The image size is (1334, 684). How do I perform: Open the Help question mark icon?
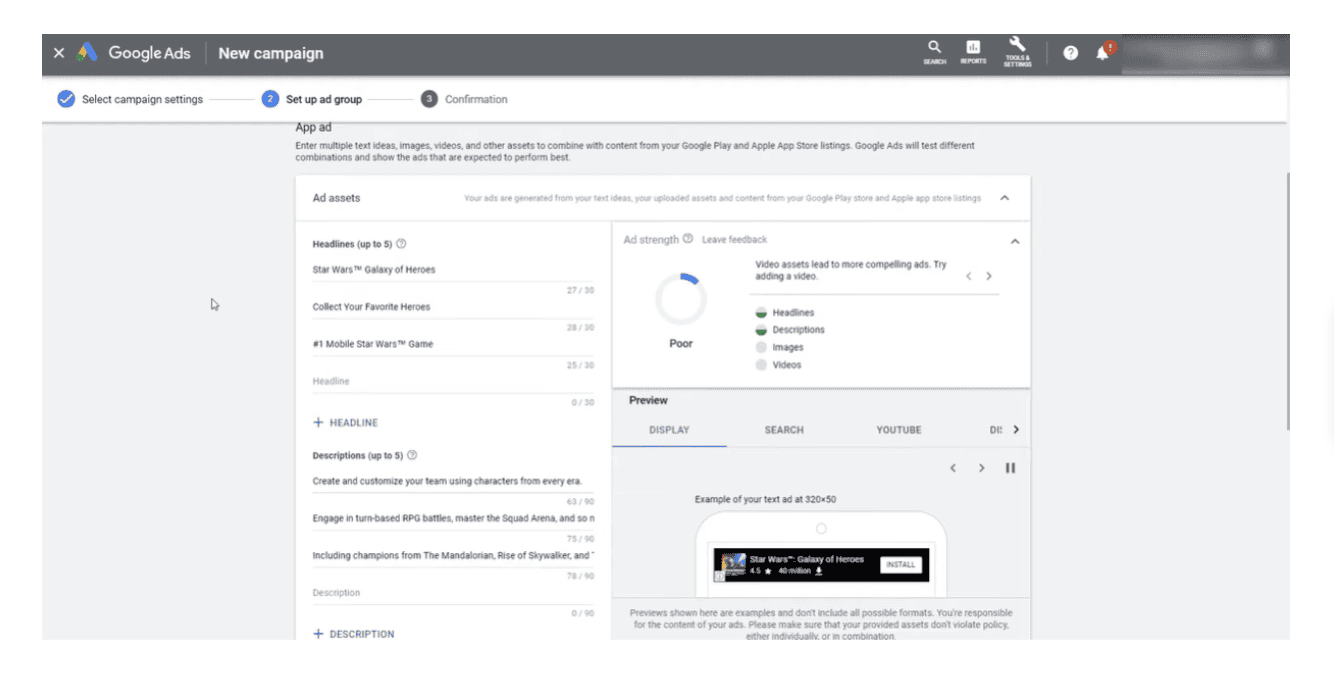coord(1071,53)
